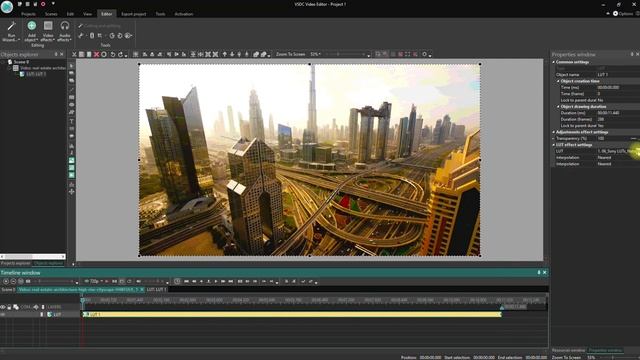Screen dimensions: 640x360
Task: Open the Projects ribbon tab
Action: click(28, 14)
